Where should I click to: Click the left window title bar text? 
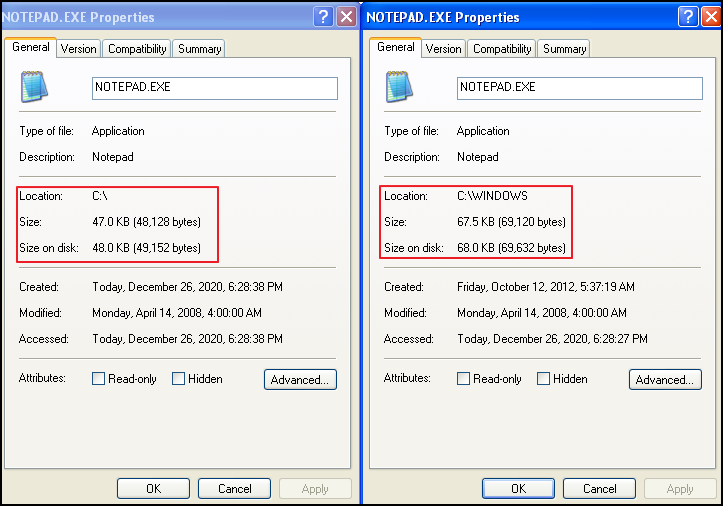pos(78,18)
